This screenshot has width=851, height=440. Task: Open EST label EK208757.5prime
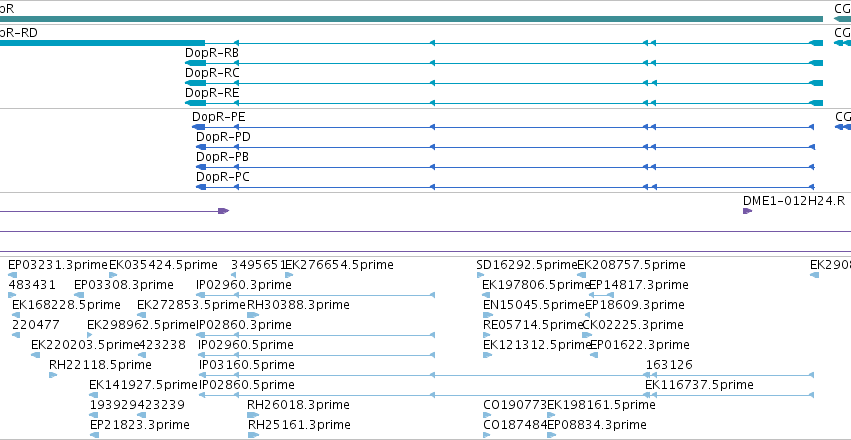pos(632,265)
